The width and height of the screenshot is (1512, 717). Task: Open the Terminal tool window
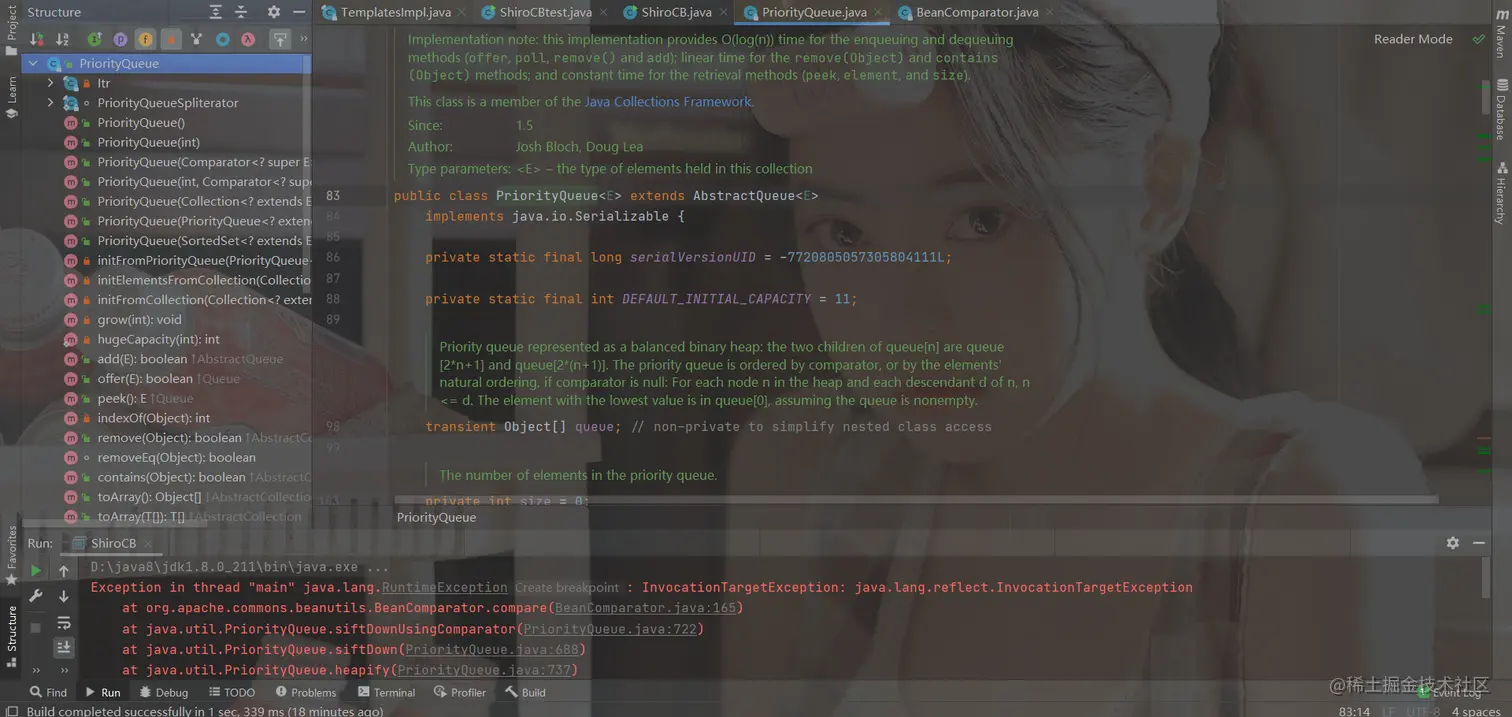click(x=386, y=692)
